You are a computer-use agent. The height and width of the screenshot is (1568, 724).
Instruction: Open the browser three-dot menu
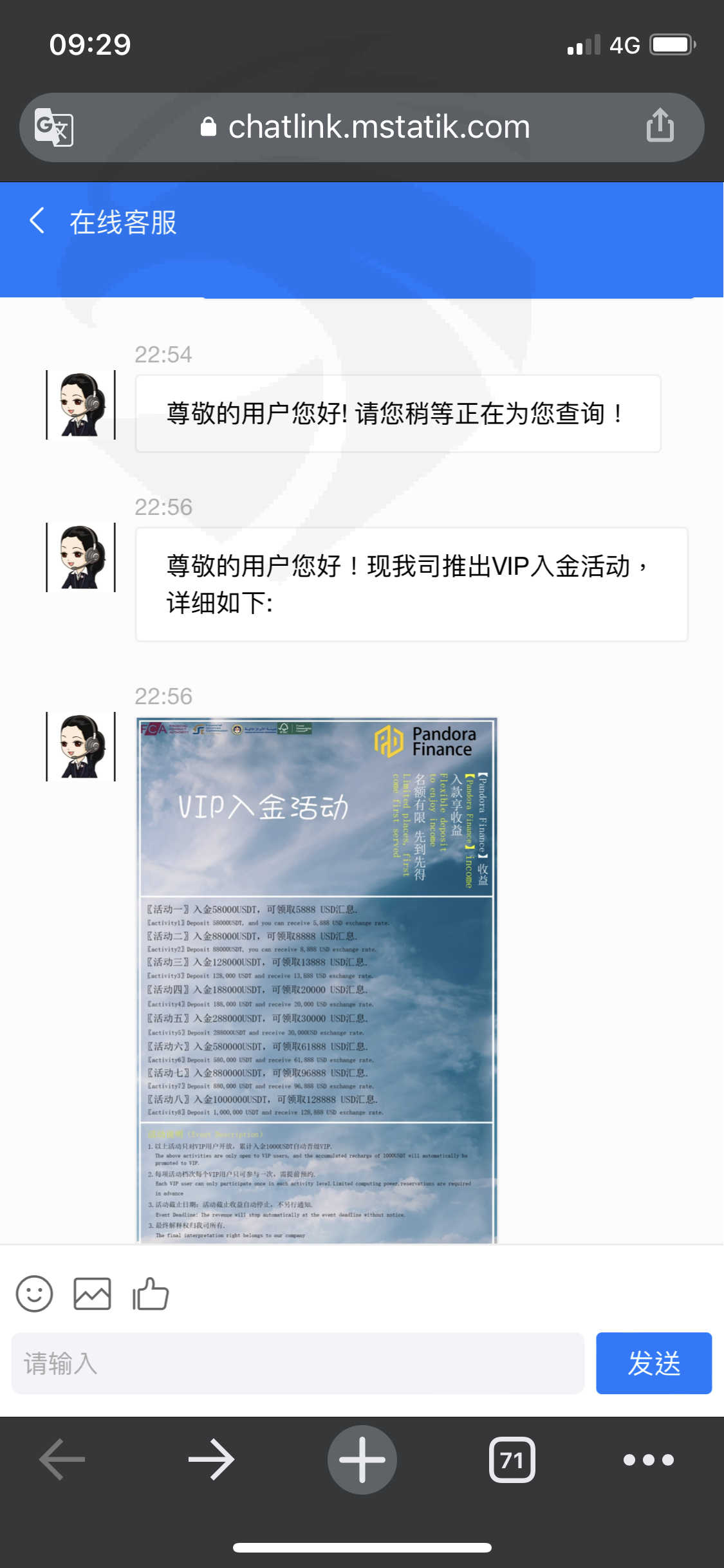(x=649, y=1459)
